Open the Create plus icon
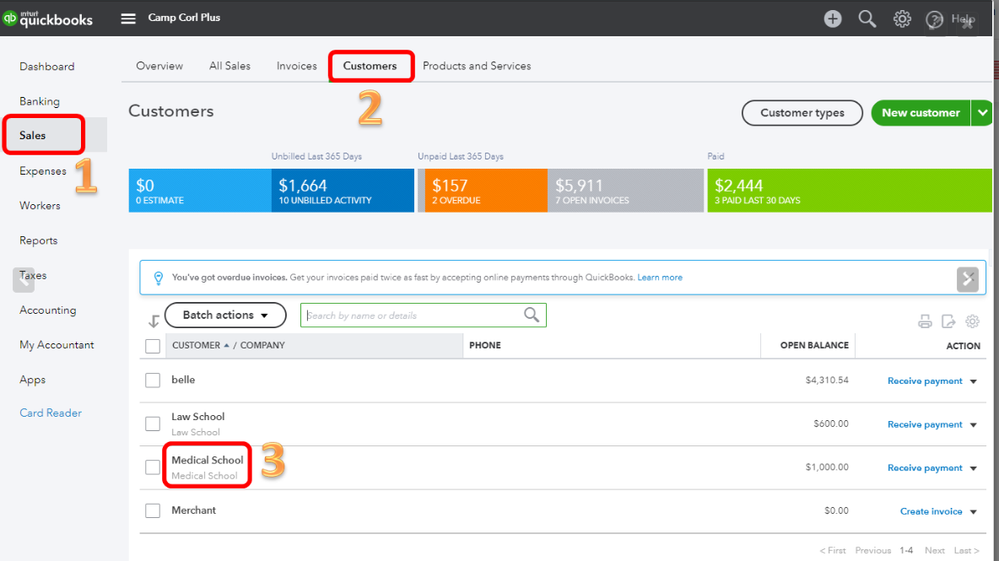999x561 pixels. tap(832, 18)
